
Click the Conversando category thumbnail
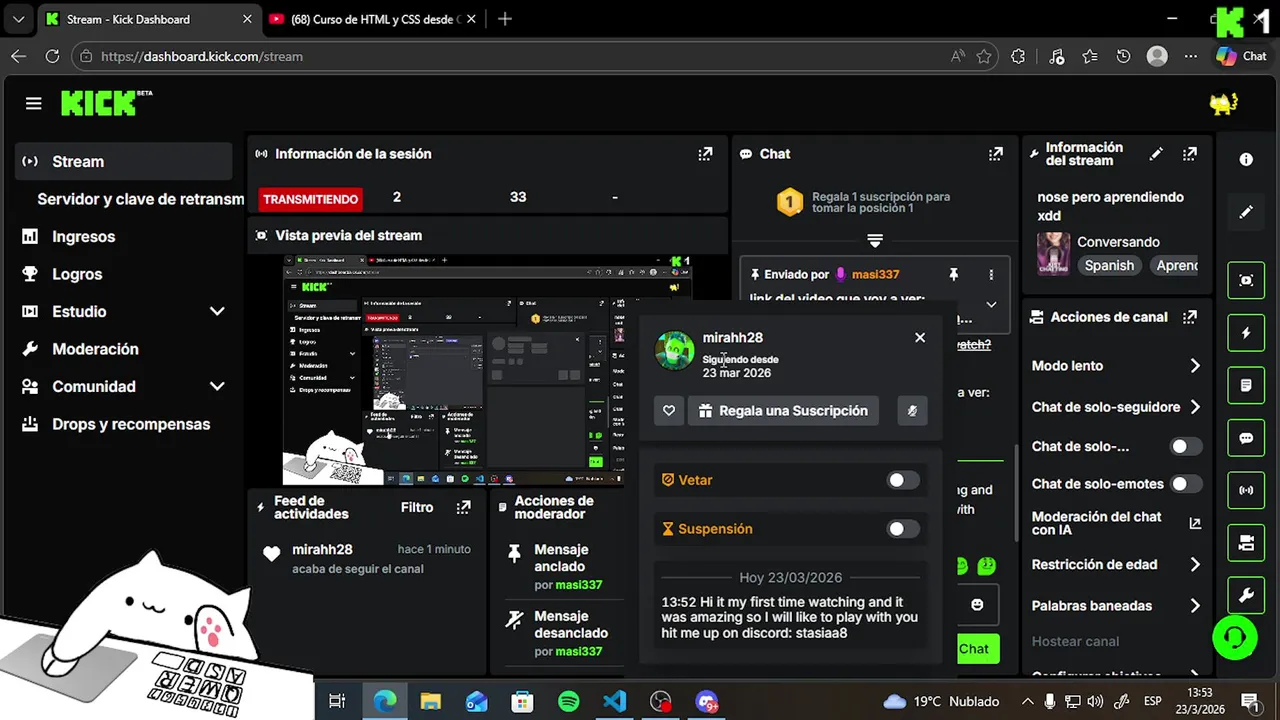click(1053, 254)
